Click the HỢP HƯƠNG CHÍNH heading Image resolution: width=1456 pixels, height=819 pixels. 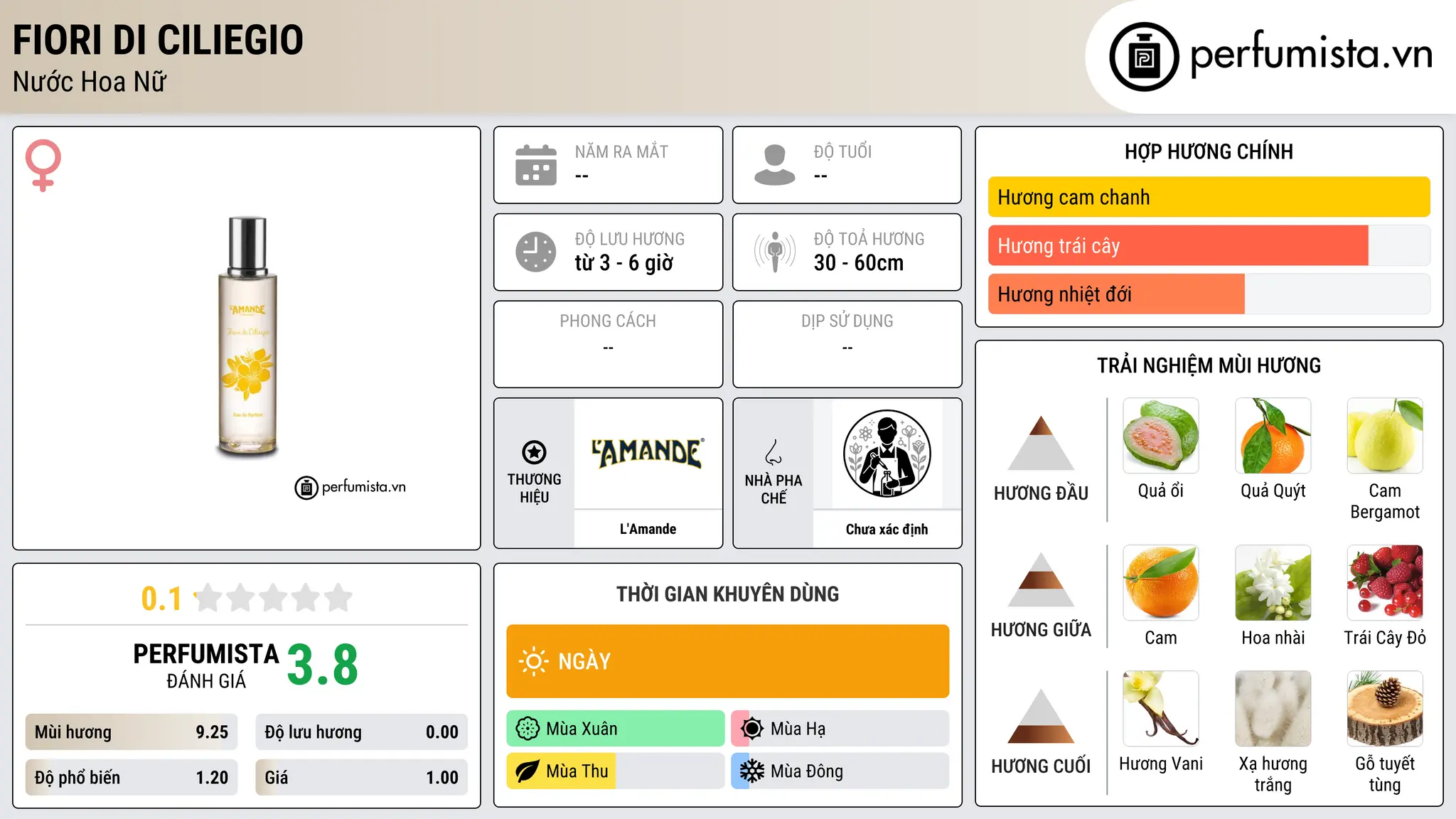(1209, 151)
